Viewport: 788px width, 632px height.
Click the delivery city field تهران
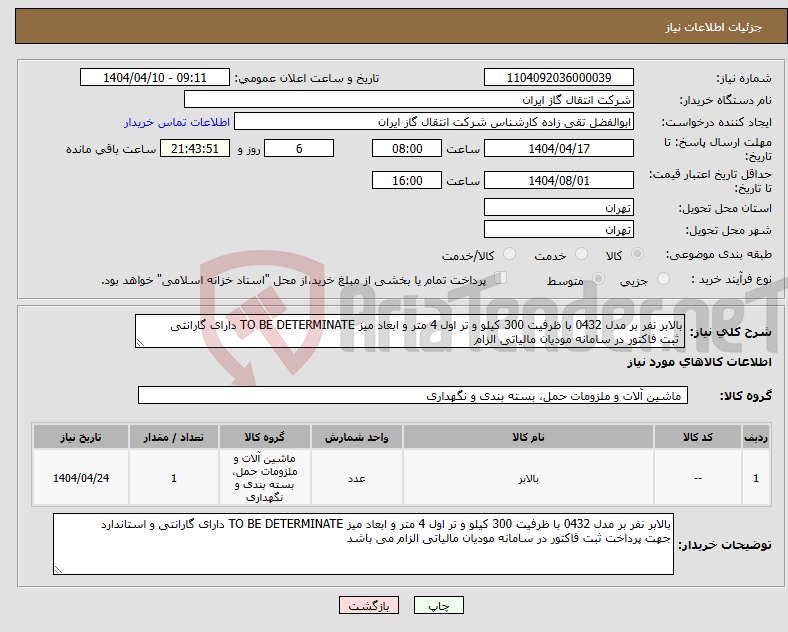pyautogui.click(x=558, y=229)
